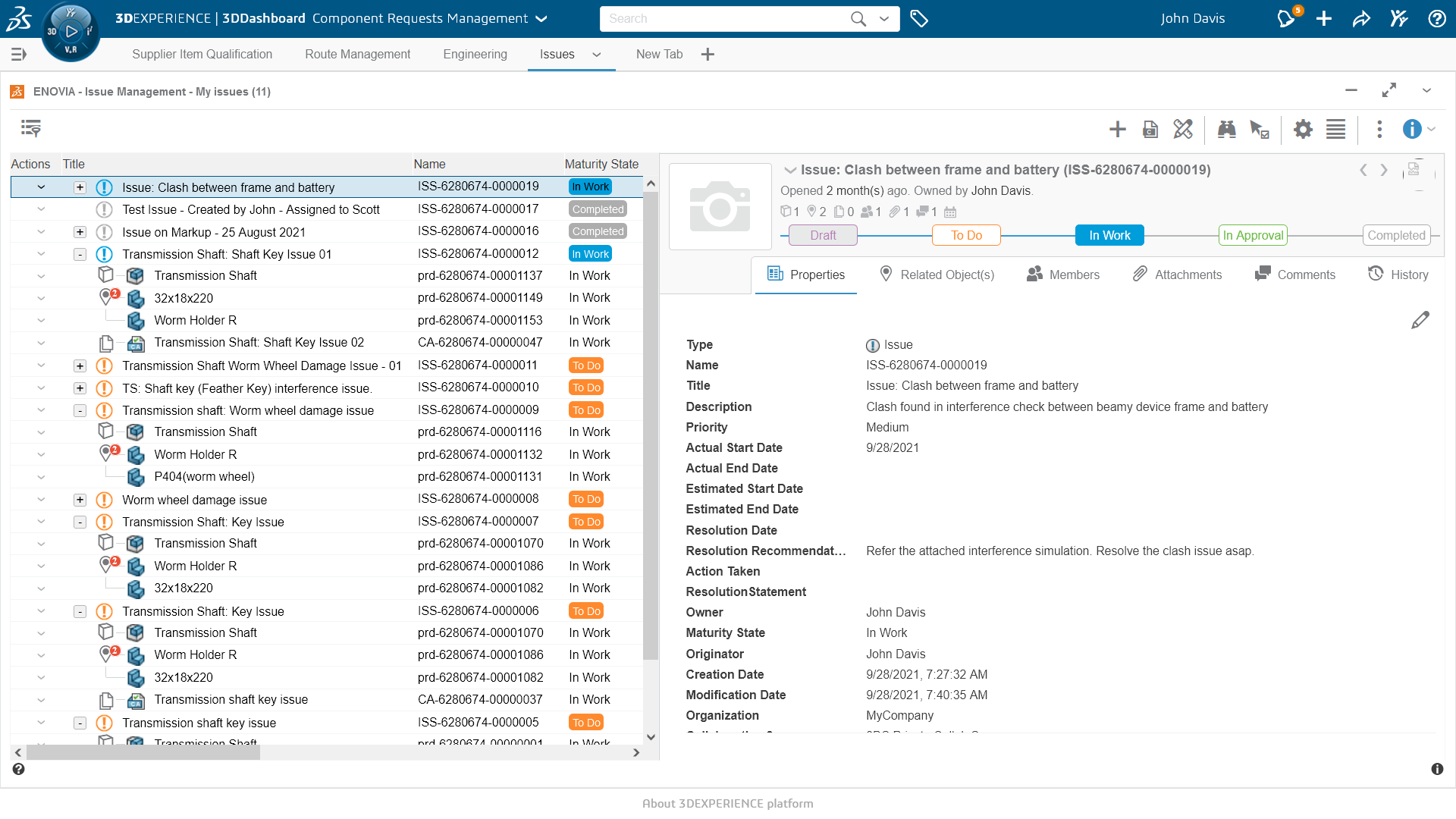Open the Route Management tab
The width and height of the screenshot is (1456, 819).
click(357, 55)
